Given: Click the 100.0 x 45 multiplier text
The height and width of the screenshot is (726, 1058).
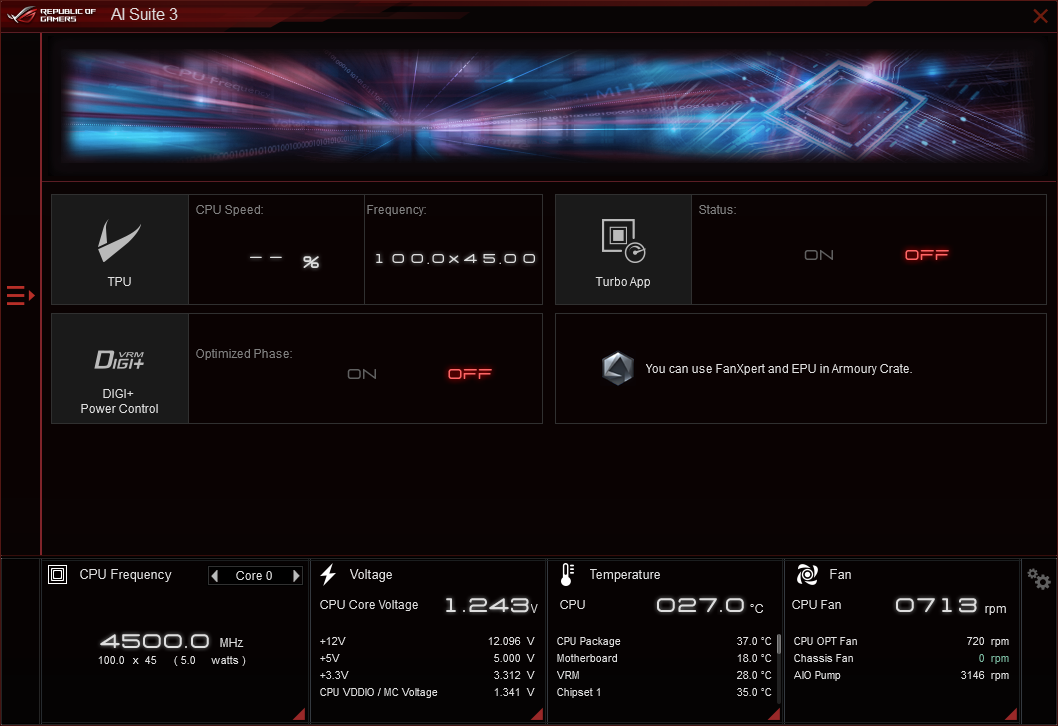Looking at the screenshot, I should coord(127,660).
